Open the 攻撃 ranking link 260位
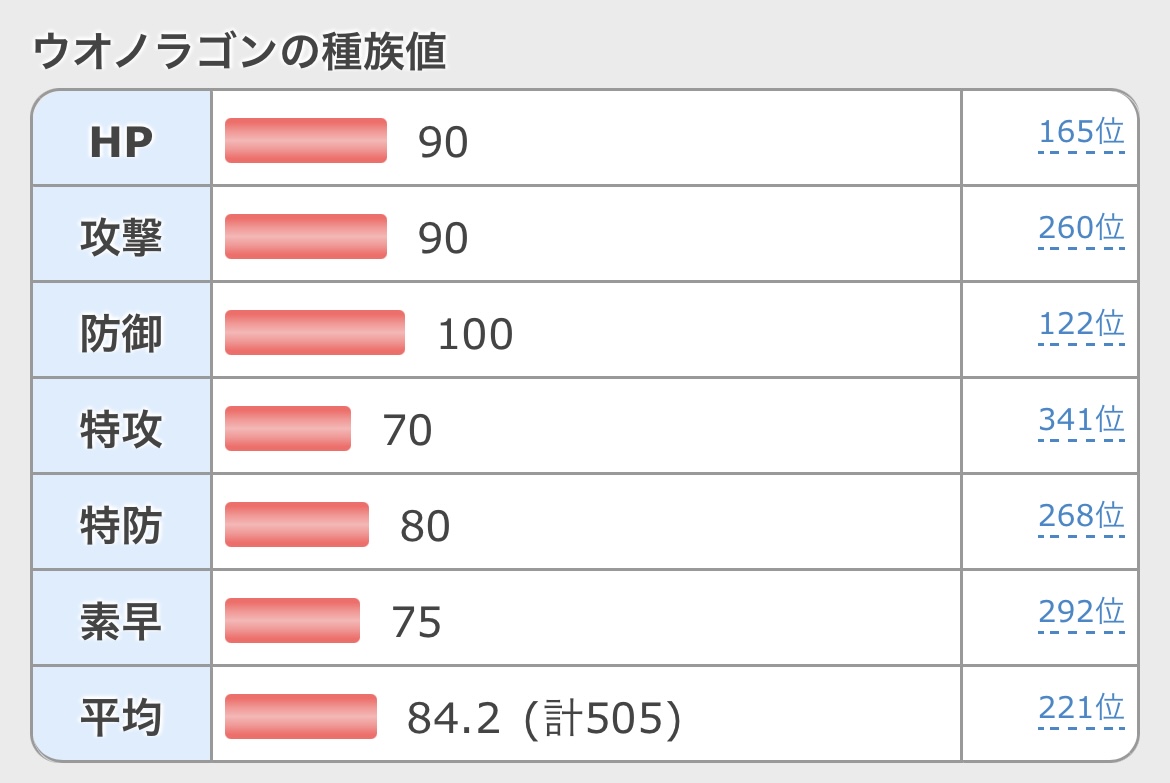 tap(1081, 229)
